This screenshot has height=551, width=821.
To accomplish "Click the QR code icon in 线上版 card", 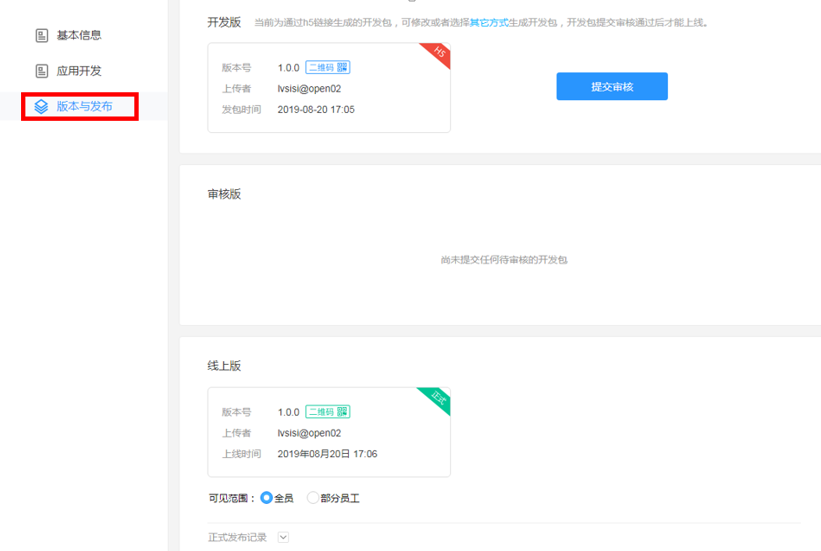I will [x=342, y=412].
